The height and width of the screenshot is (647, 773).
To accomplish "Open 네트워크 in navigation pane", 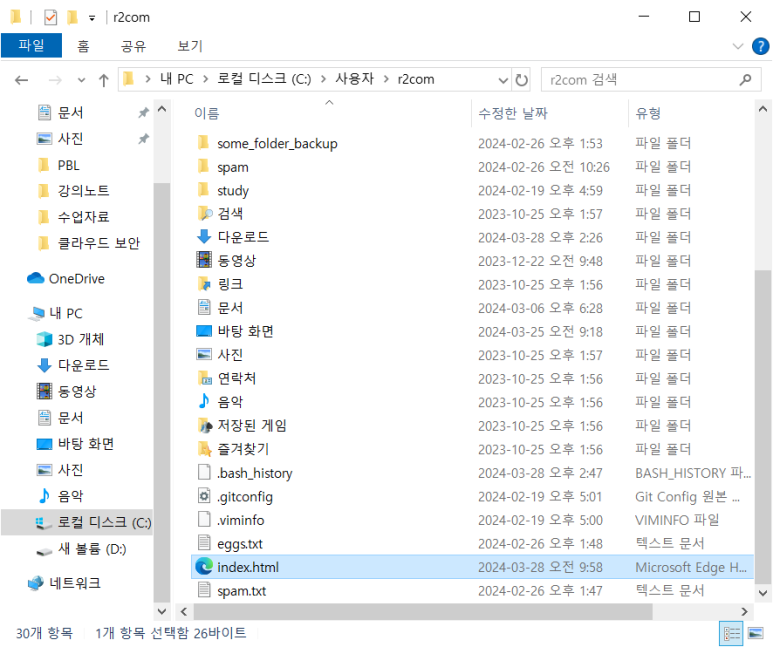I will [x=74, y=583].
